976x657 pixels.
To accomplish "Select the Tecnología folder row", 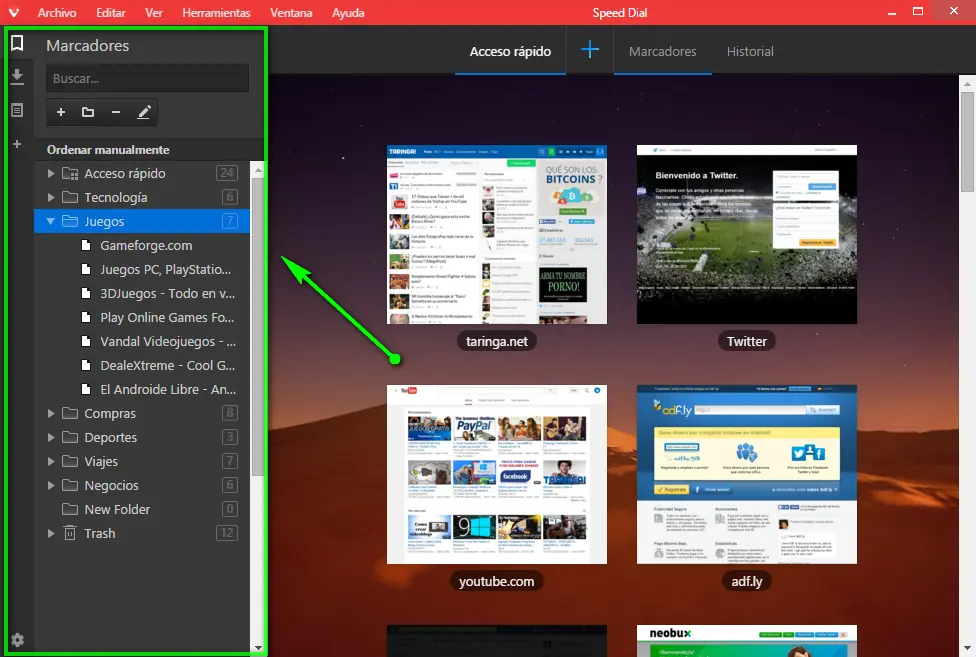I will click(142, 197).
